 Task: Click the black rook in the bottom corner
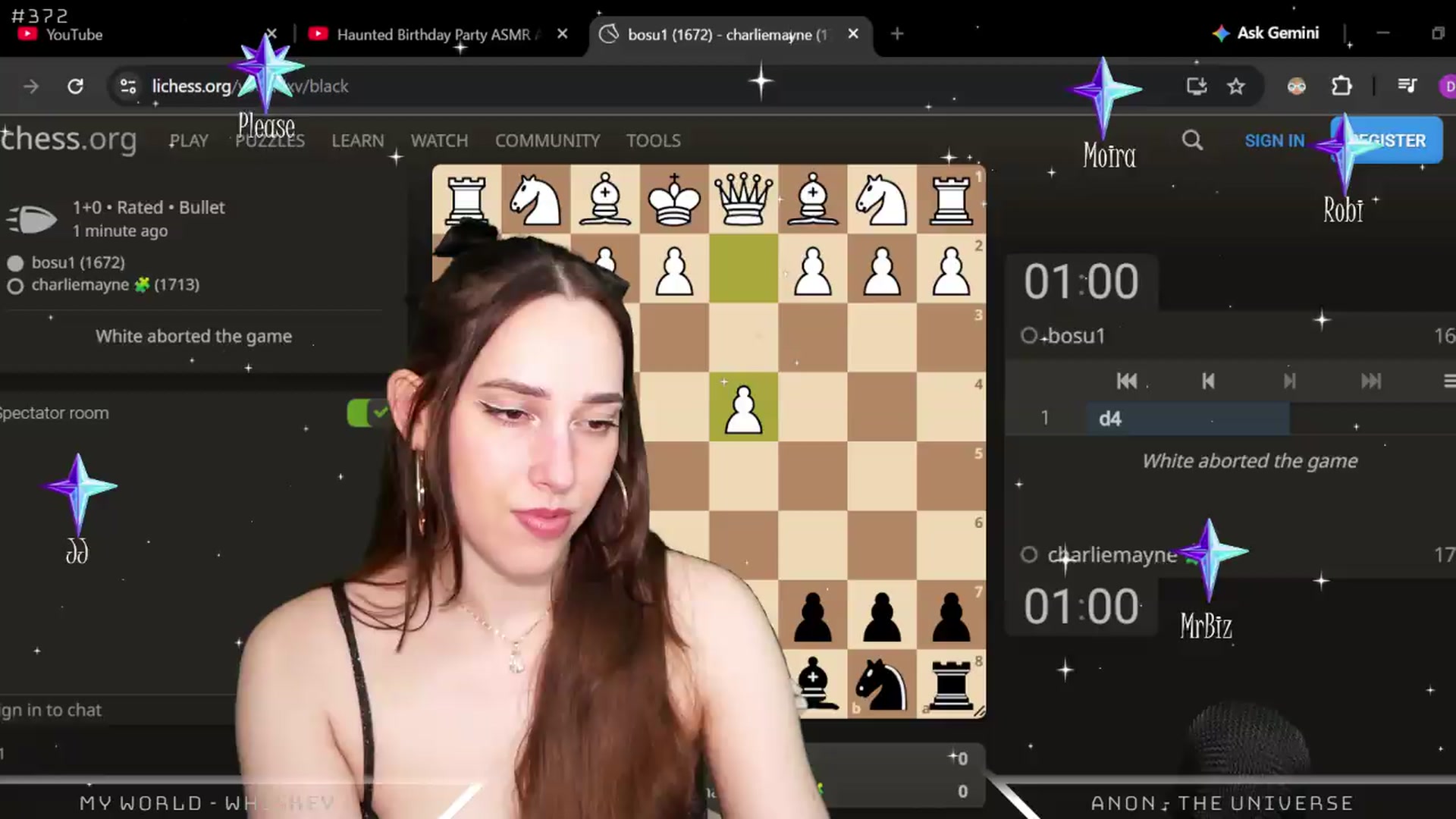click(951, 685)
